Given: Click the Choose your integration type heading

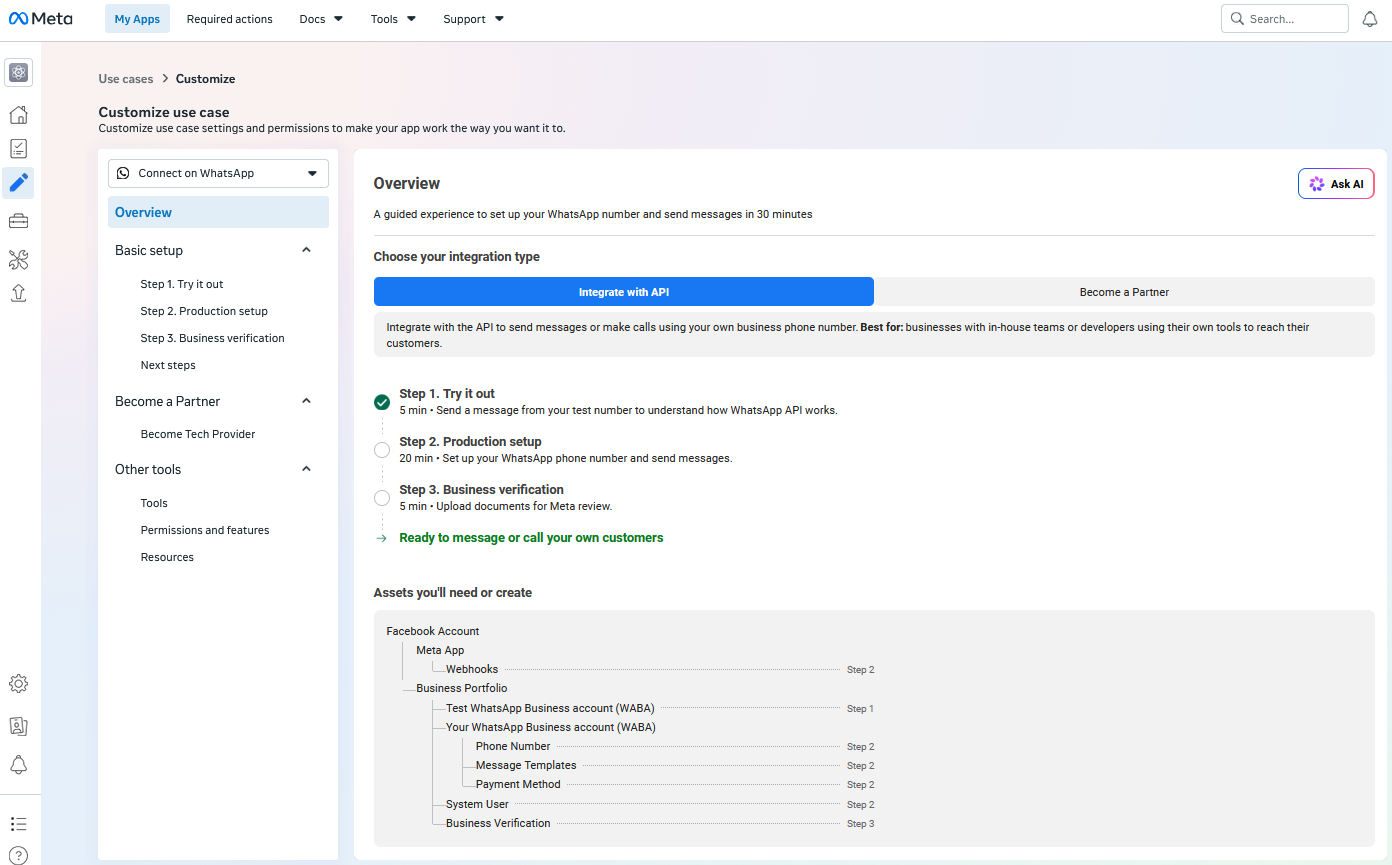Looking at the screenshot, I should pos(457,257).
